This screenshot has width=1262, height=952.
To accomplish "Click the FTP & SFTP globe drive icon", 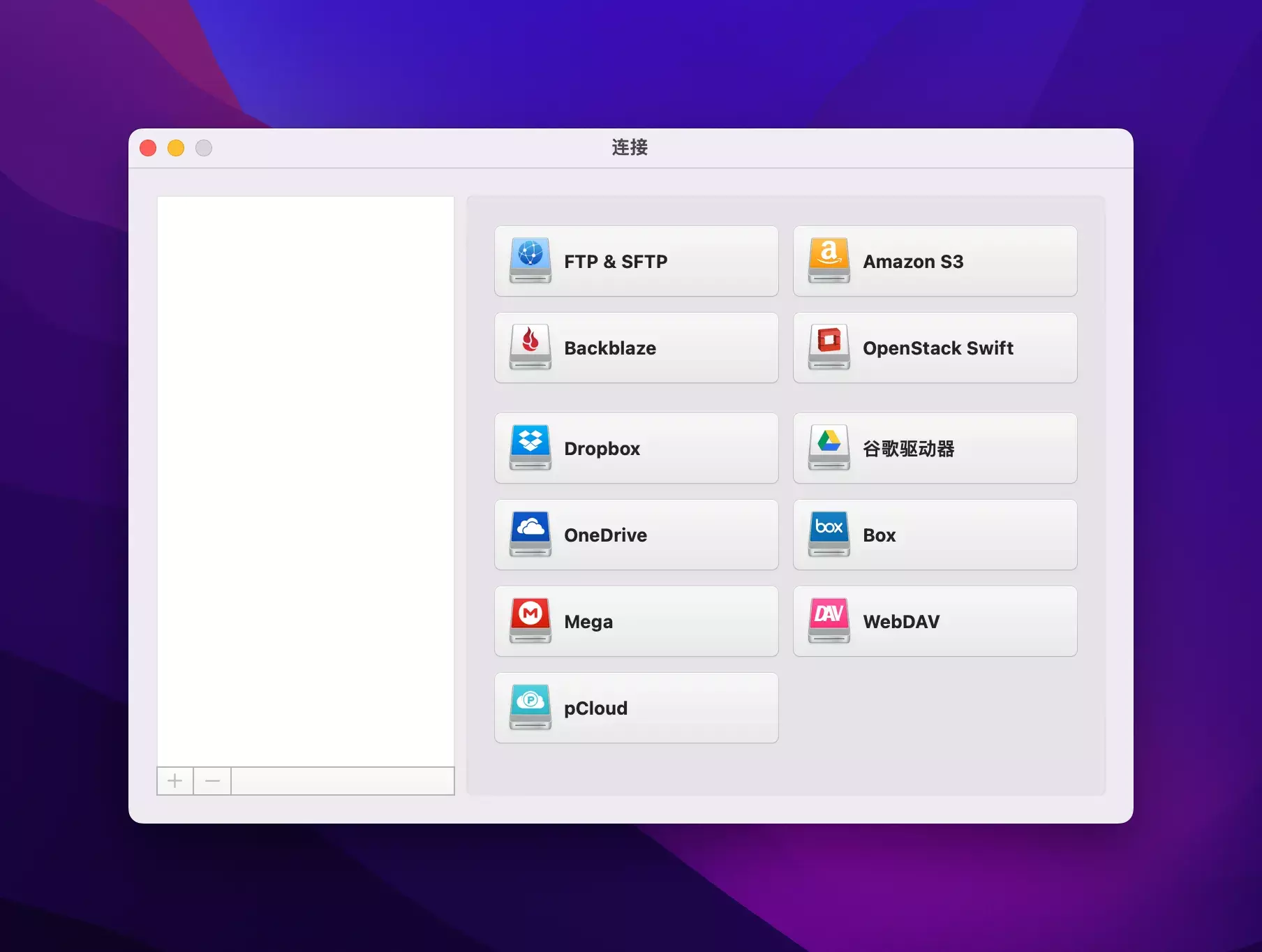I will [x=530, y=260].
